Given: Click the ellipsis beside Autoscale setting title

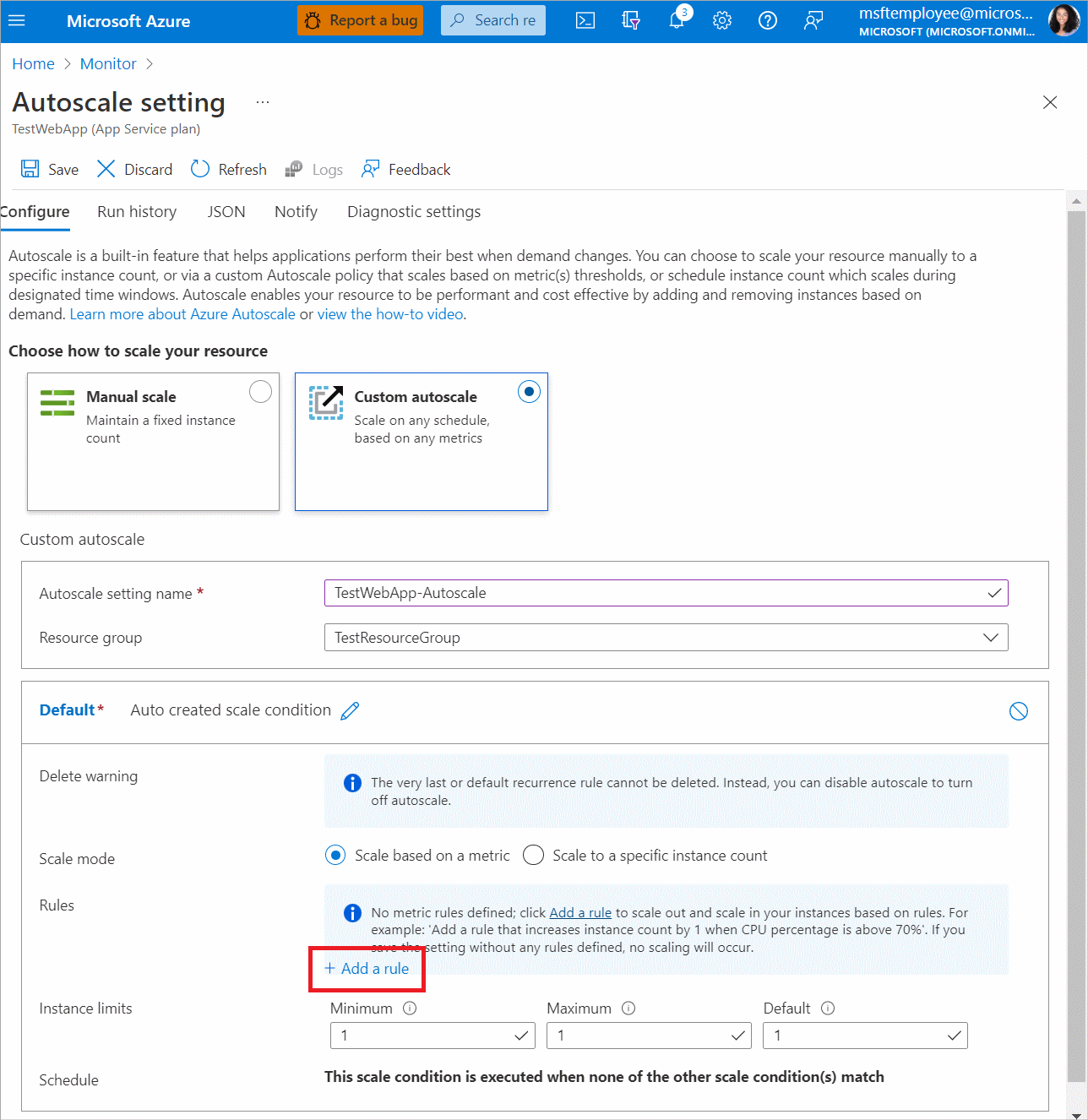Looking at the screenshot, I should [x=263, y=102].
